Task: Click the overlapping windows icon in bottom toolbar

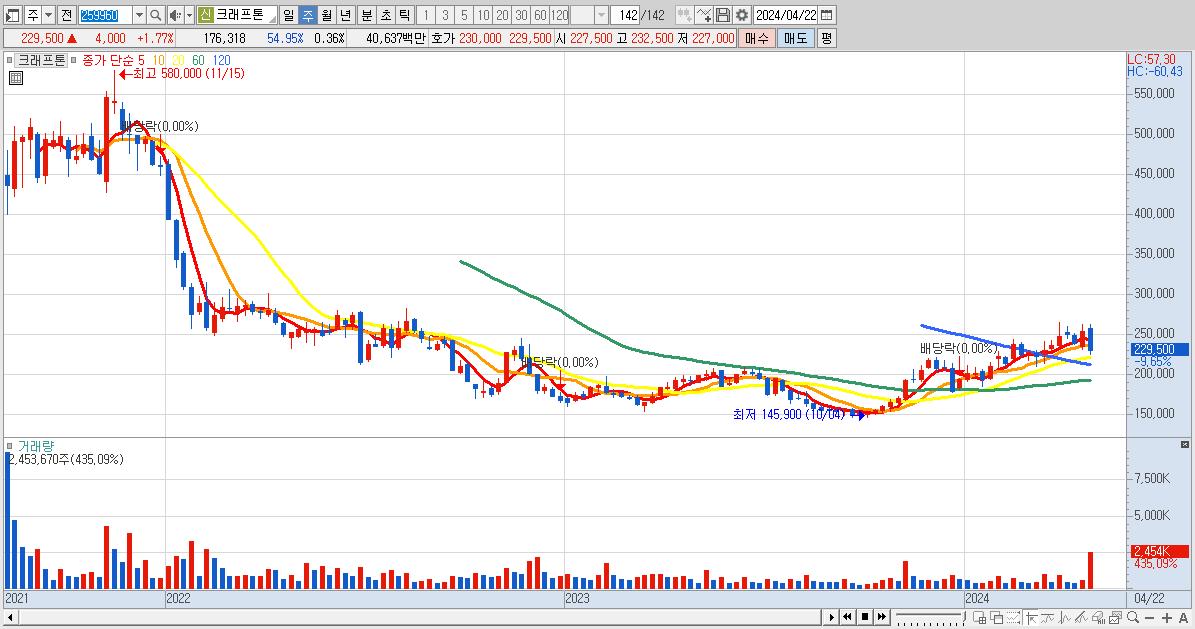Action: coord(997,618)
